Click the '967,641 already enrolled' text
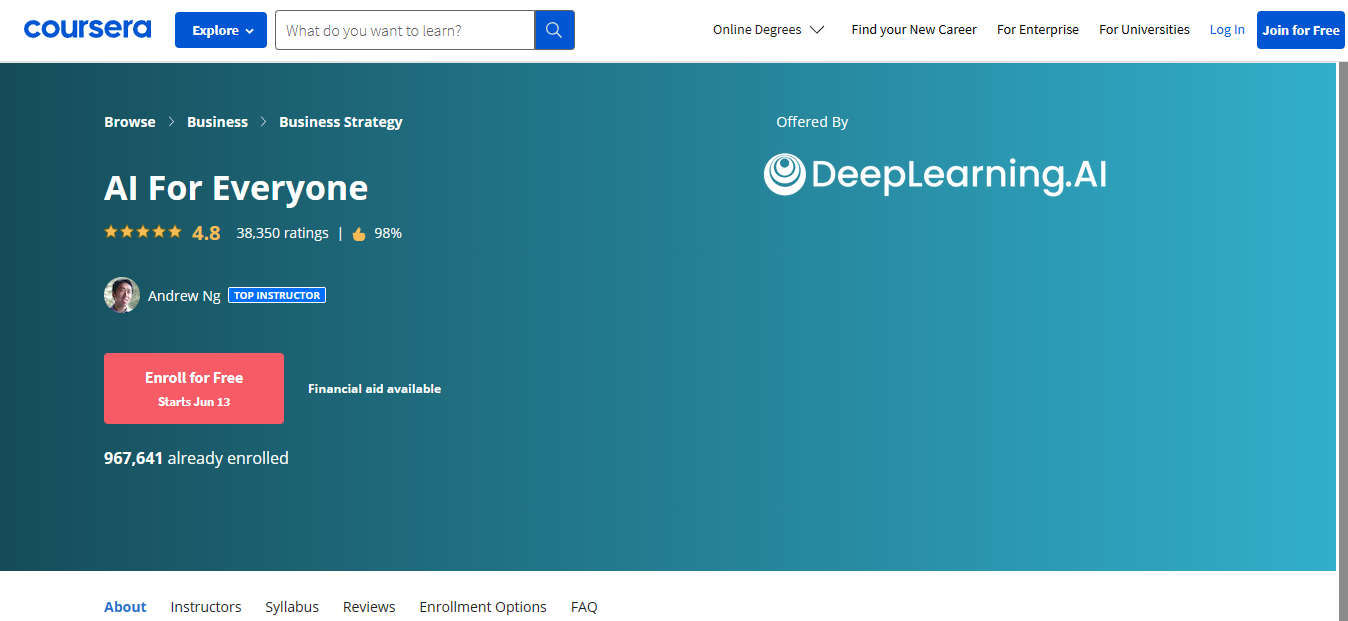This screenshot has width=1348, height=621. (x=196, y=458)
